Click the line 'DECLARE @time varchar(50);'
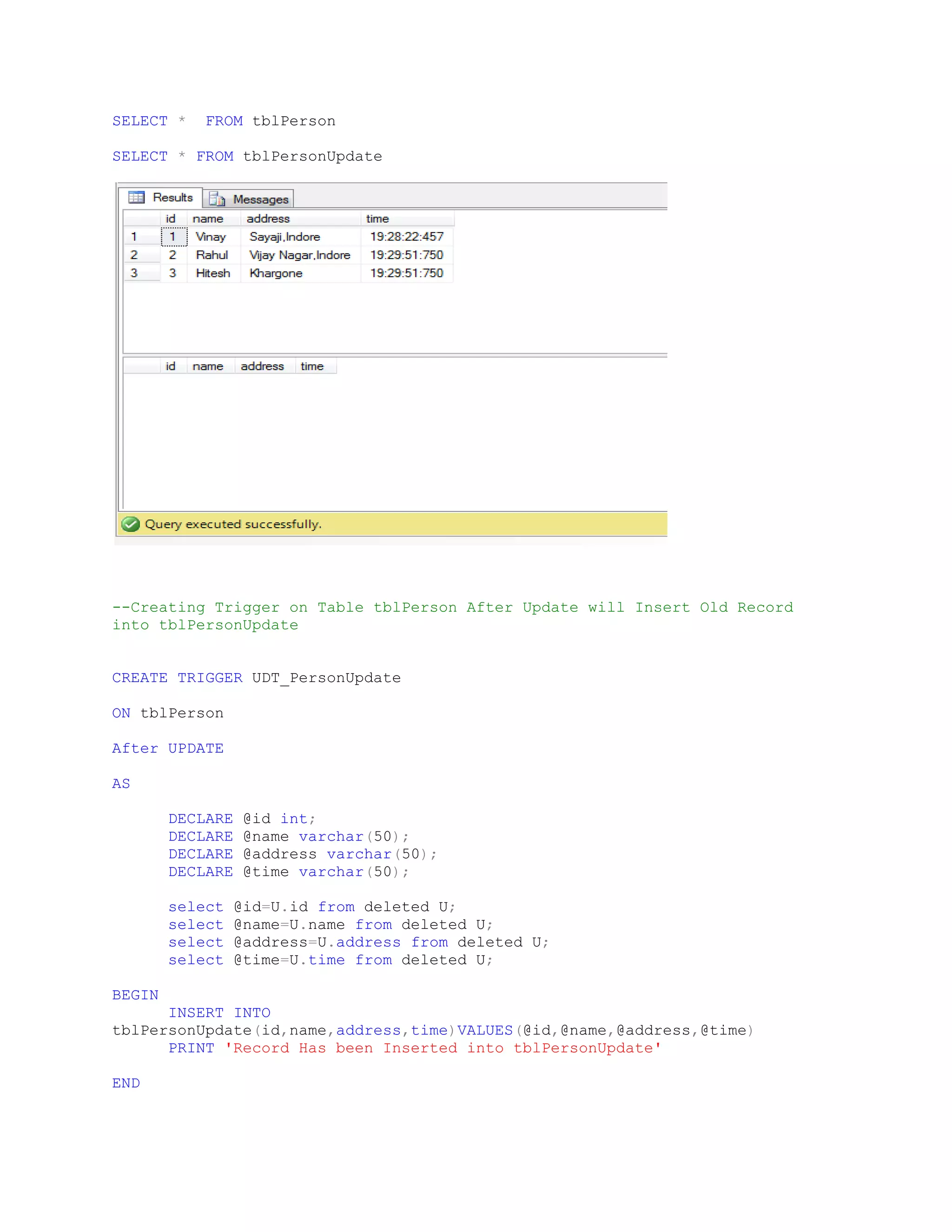 [x=289, y=872]
